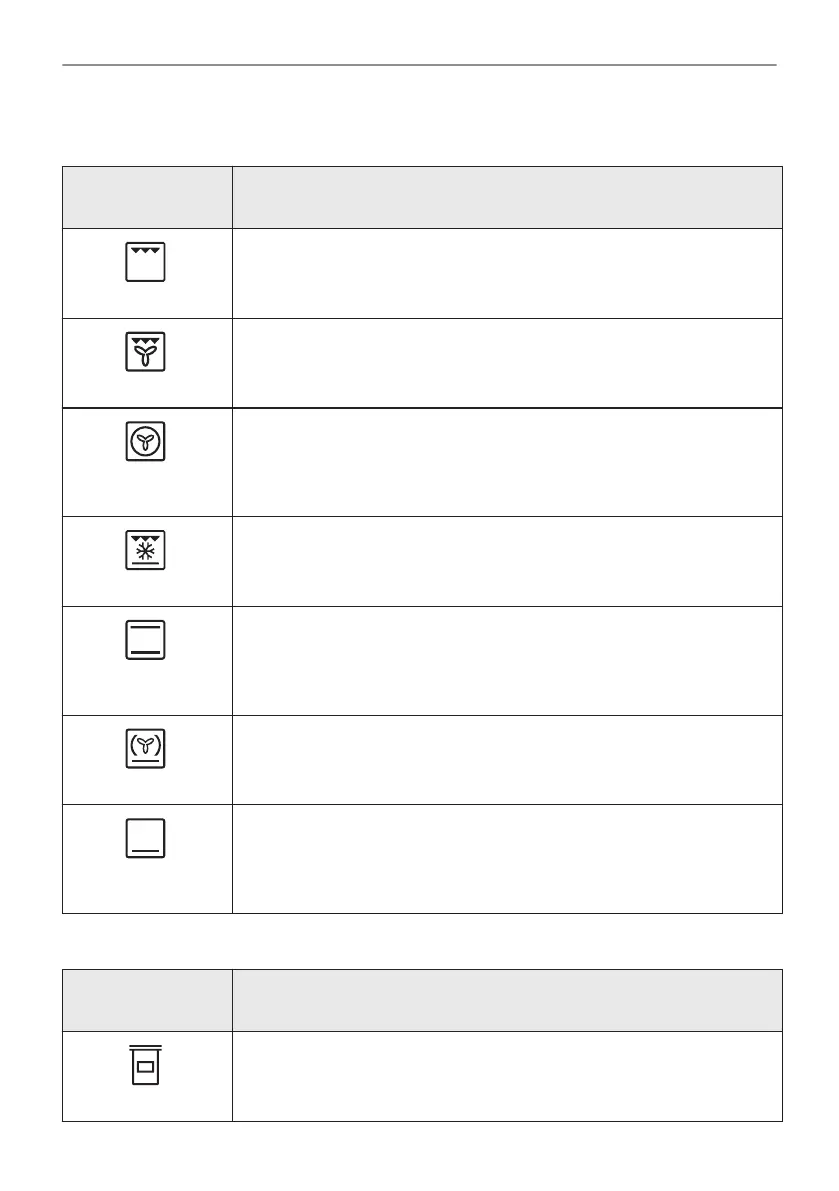Click the description cell beside jar-shaped icon
Viewport: 839px width, 1191px height.
tap(507, 1076)
